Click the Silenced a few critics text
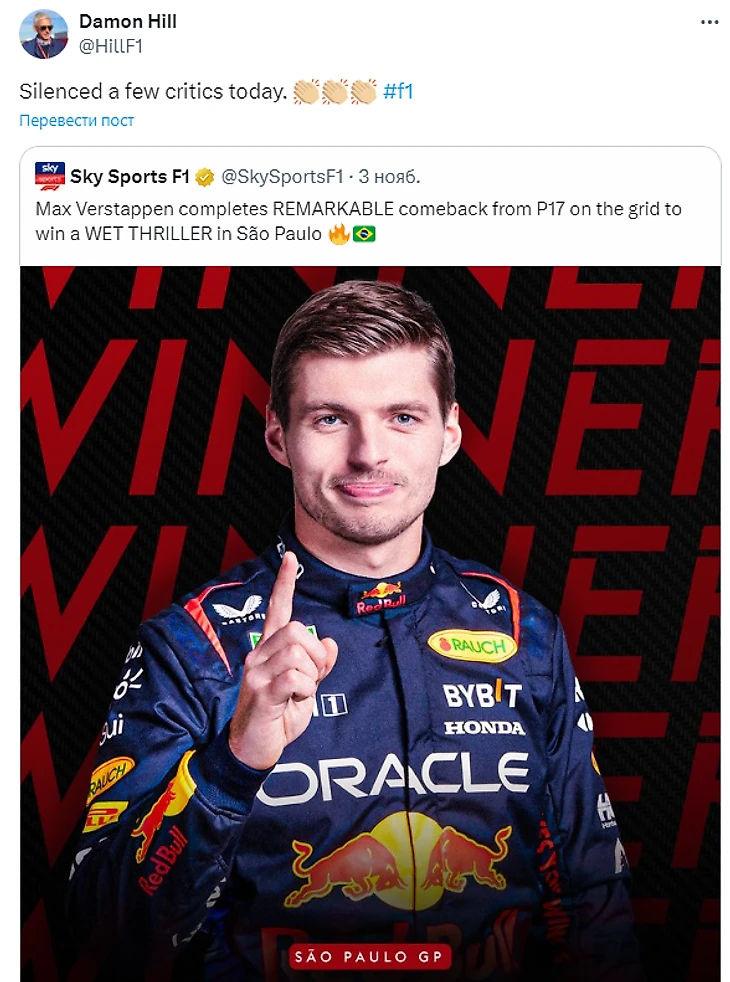The height and width of the screenshot is (982, 730). (153, 91)
